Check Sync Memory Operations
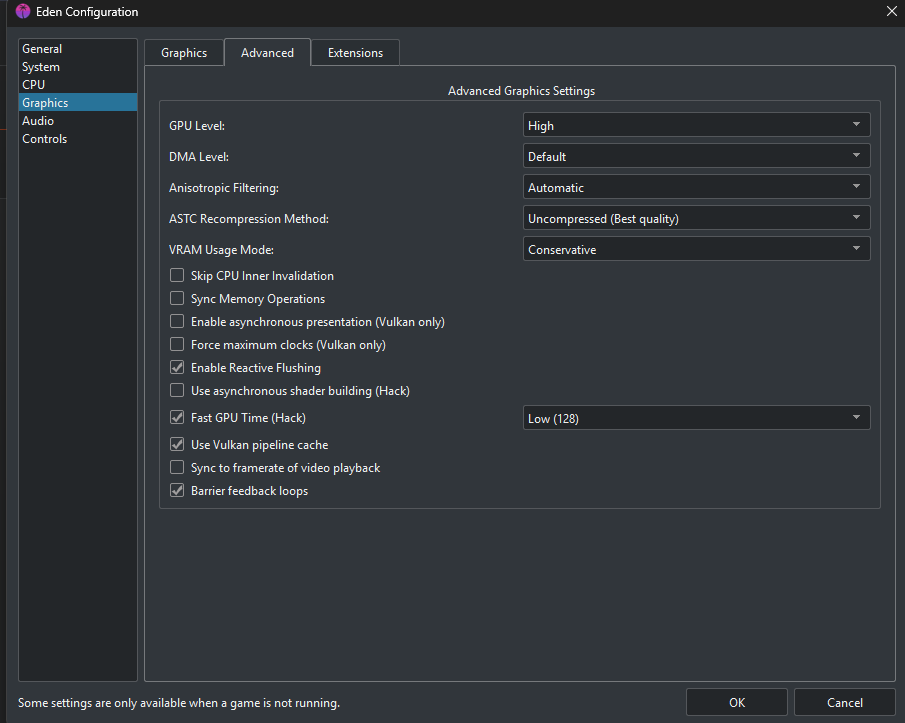905x723 pixels. point(177,298)
